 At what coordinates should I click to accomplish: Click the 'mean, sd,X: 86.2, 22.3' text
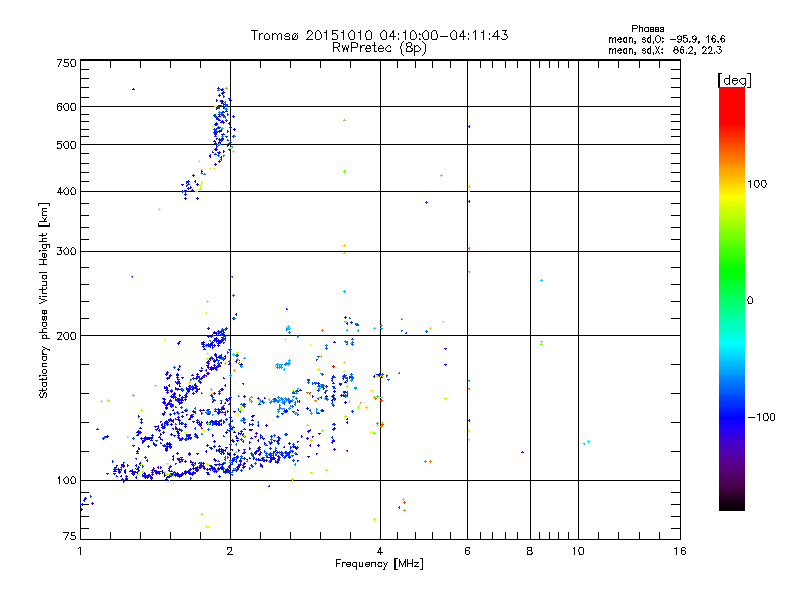(665, 50)
